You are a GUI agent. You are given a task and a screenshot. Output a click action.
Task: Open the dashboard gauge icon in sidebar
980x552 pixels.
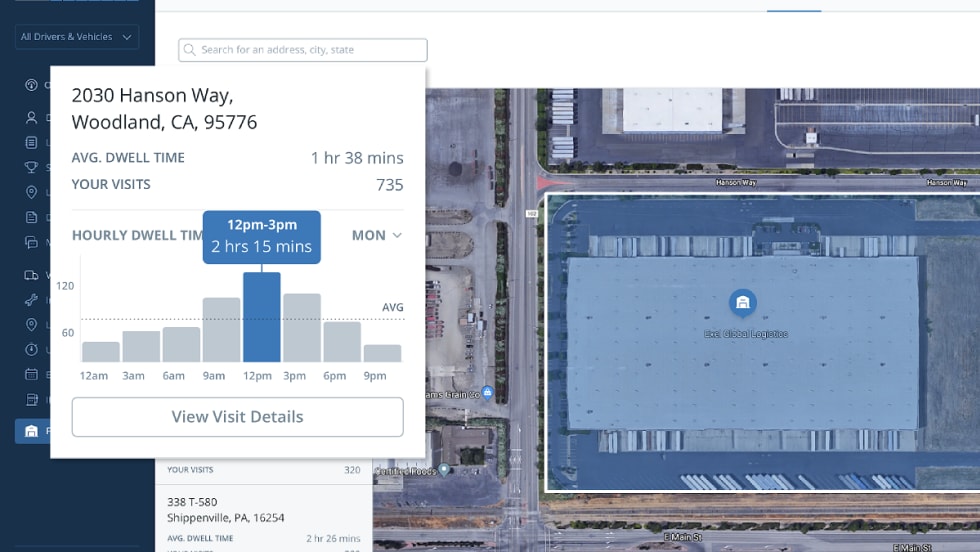[x=31, y=85]
